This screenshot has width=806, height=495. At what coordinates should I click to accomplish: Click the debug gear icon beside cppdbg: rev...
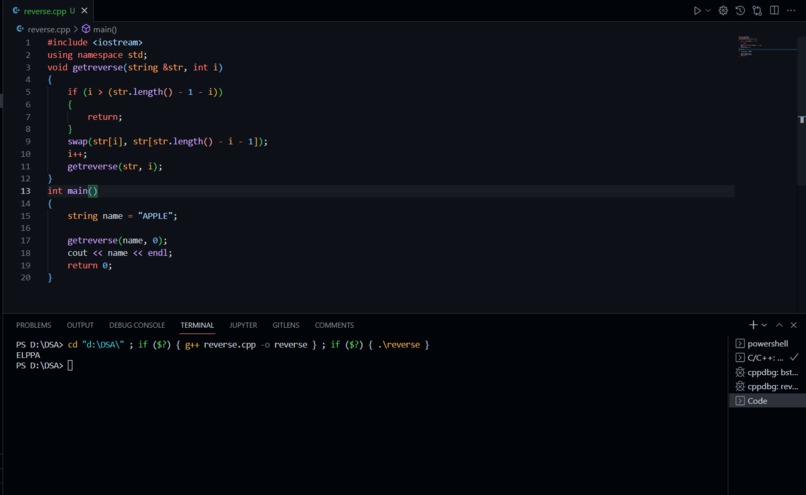pyautogui.click(x=740, y=387)
